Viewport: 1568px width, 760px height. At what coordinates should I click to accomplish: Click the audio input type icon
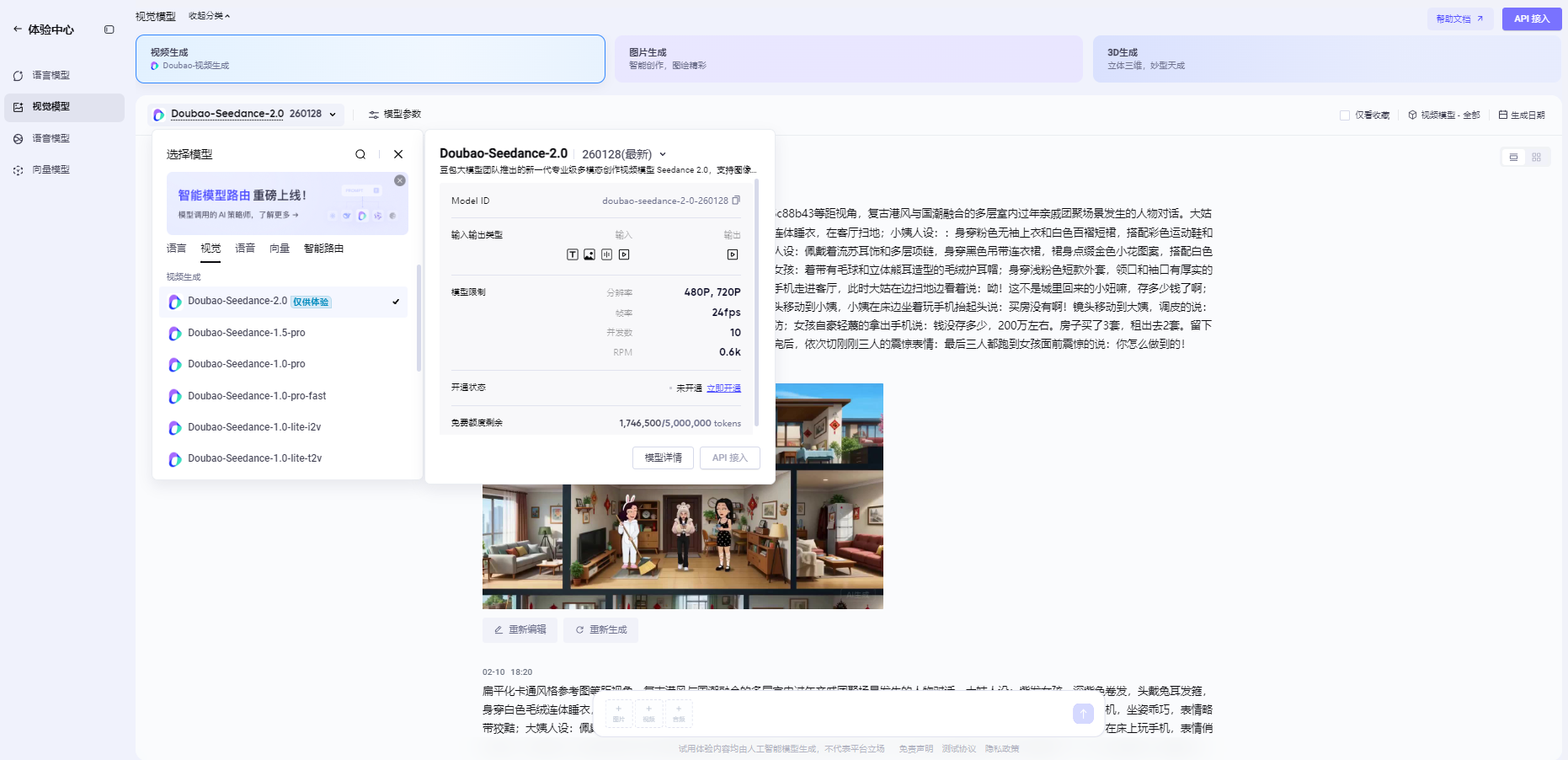click(x=606, y=254)
